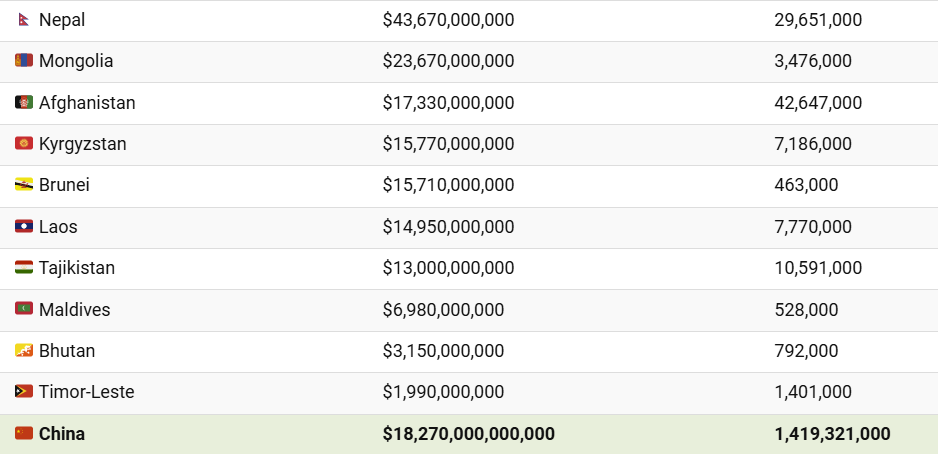938x454 pixels.
Task: Click the Afghanistan flag icon
Action: (x=24, y=102)
